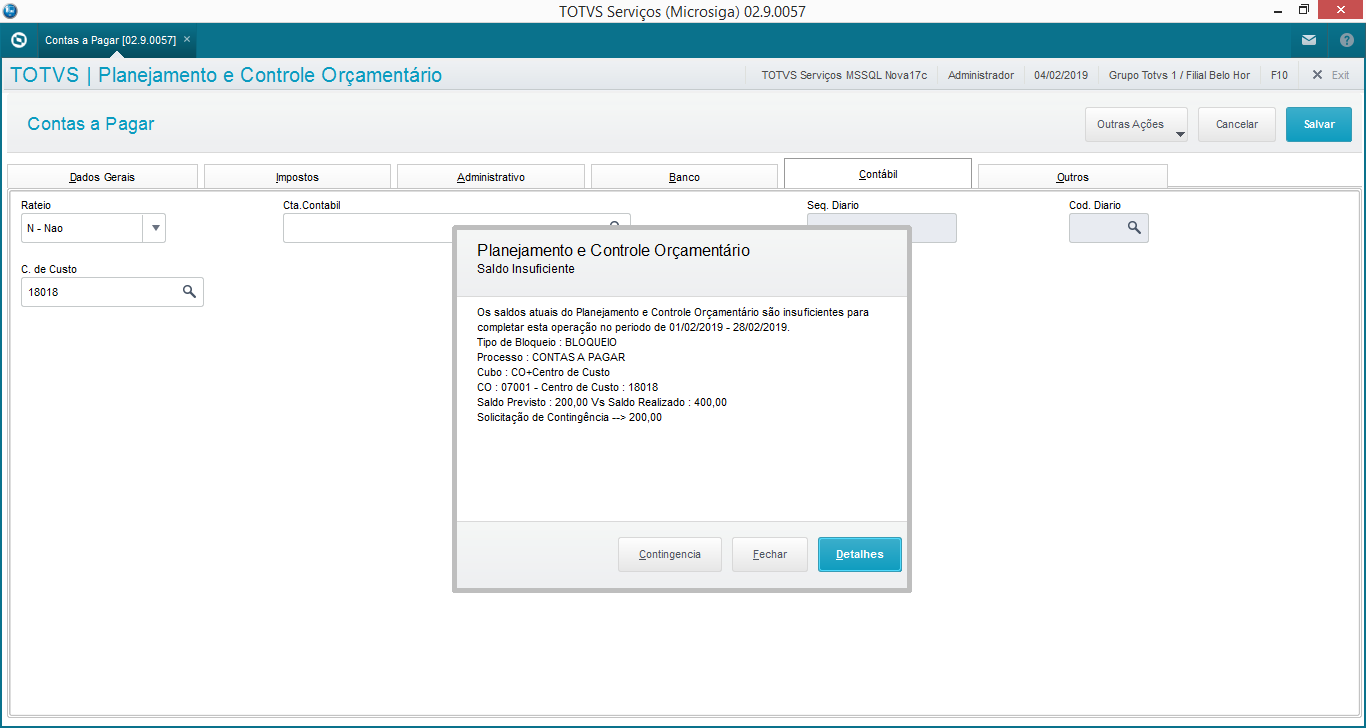Screen dimensions: 1366x728
Task: Switch to the Impostos tab
Action: pos(297,177)
